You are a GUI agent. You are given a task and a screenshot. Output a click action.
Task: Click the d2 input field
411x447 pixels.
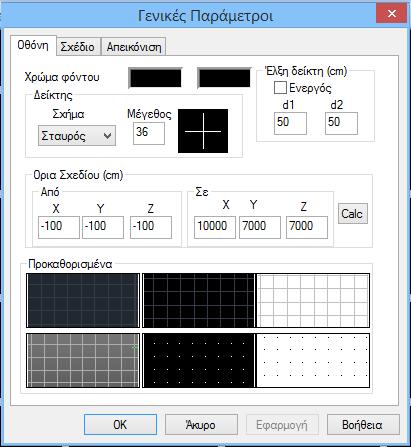(x=341, y=123)
